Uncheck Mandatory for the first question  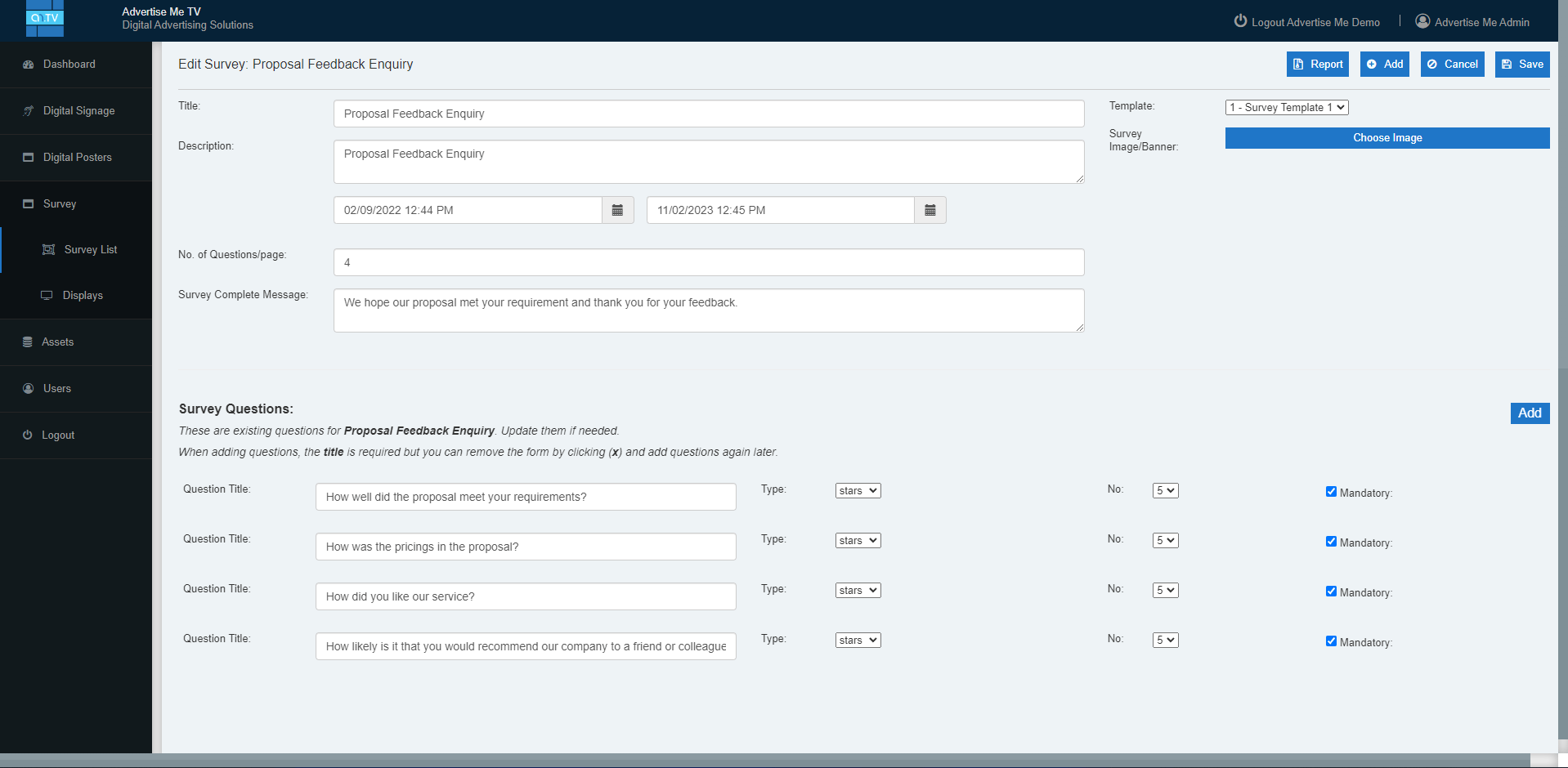coord(1331,491)
